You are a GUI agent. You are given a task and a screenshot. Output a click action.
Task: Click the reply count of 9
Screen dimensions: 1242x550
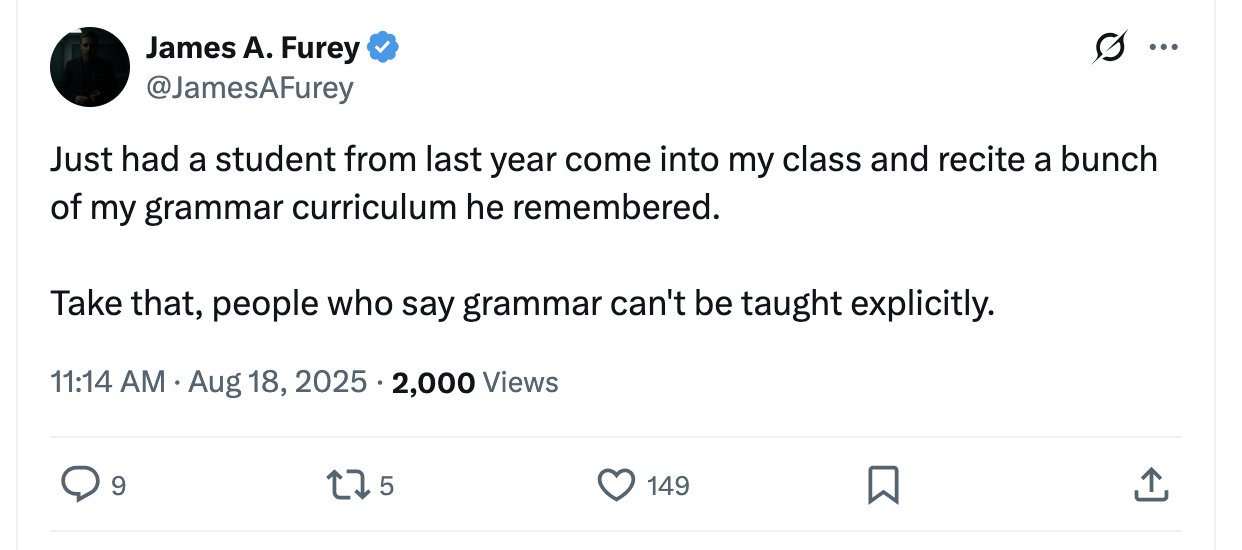118,487
